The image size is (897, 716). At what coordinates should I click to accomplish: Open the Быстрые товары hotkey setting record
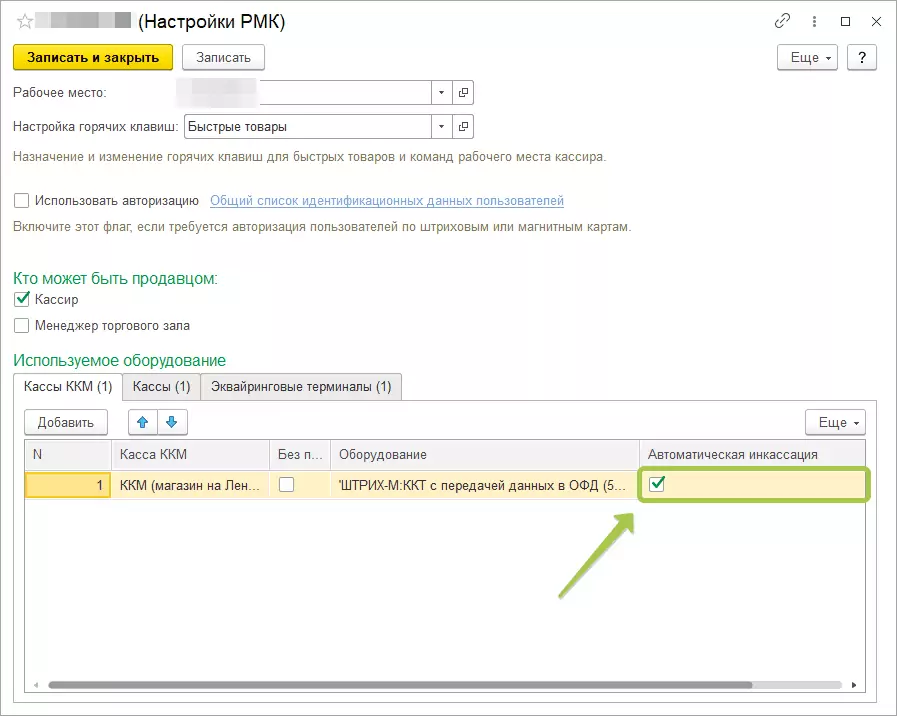coord(463,127)
